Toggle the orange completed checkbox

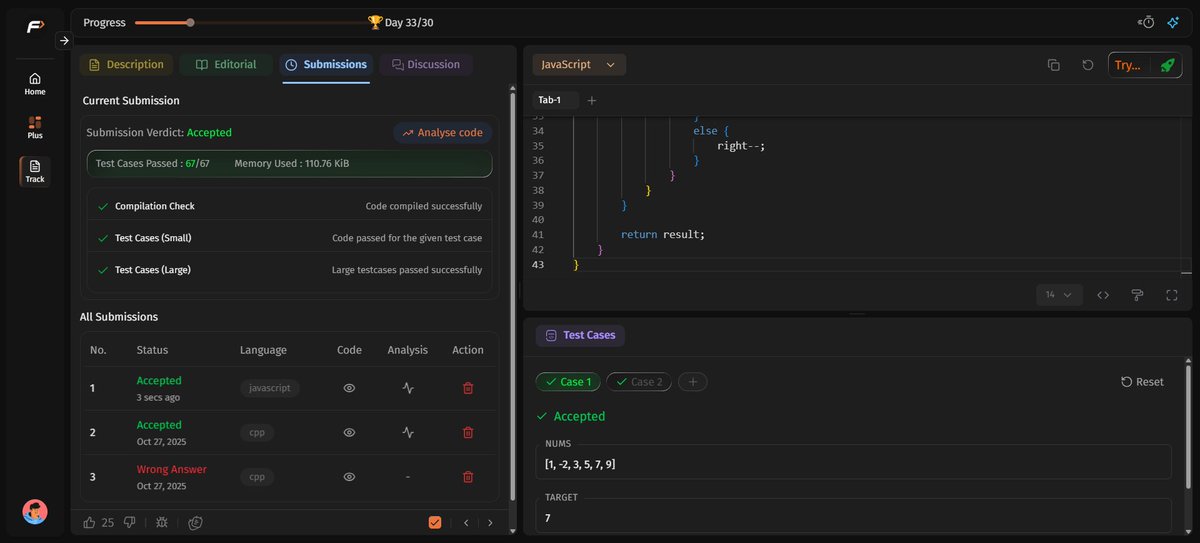435,522
